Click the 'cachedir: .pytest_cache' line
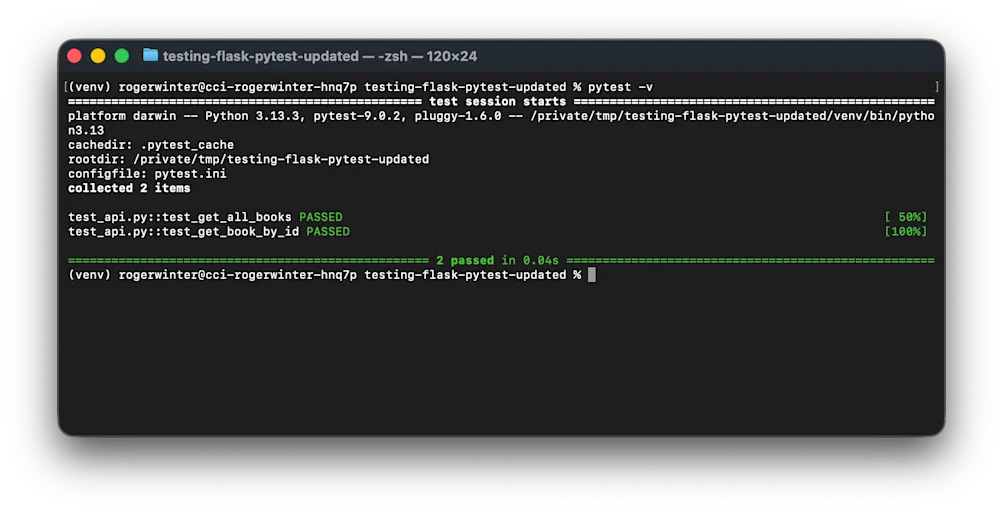The height and width of the screenshot is (513, 1003). [151, 145]
